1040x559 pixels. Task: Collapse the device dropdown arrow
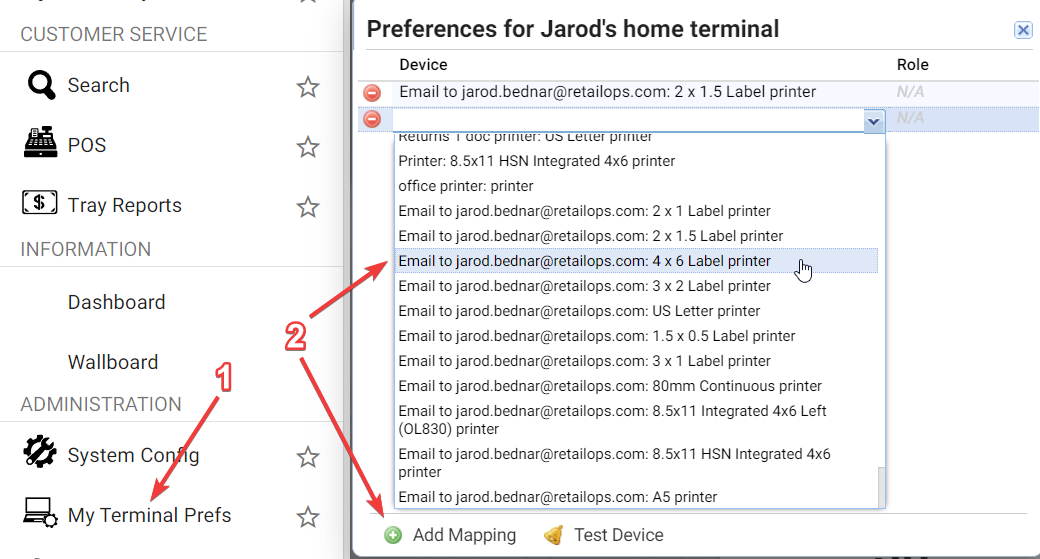point(874,120)
